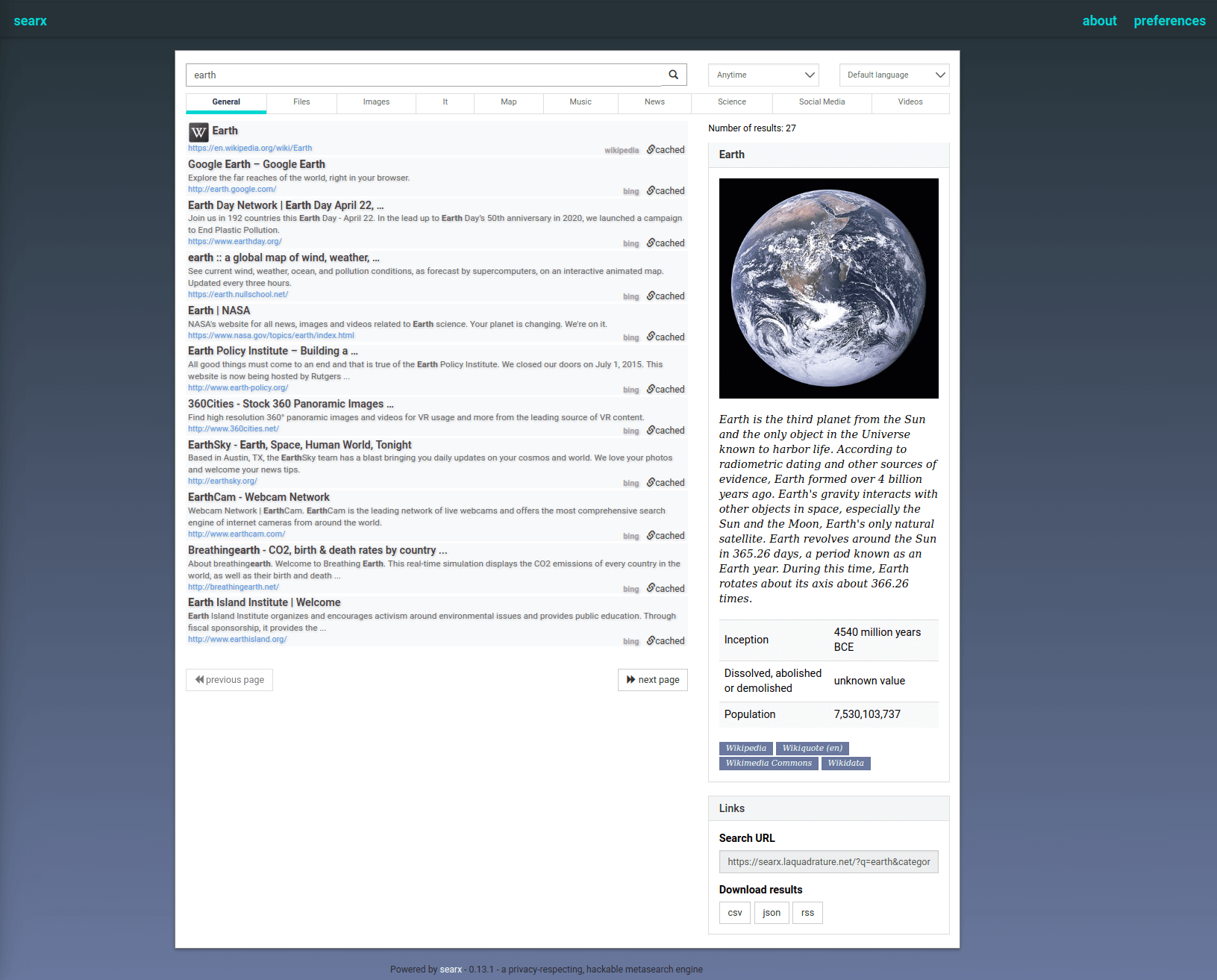Open the Earth Day Network result title

point(286,205)
